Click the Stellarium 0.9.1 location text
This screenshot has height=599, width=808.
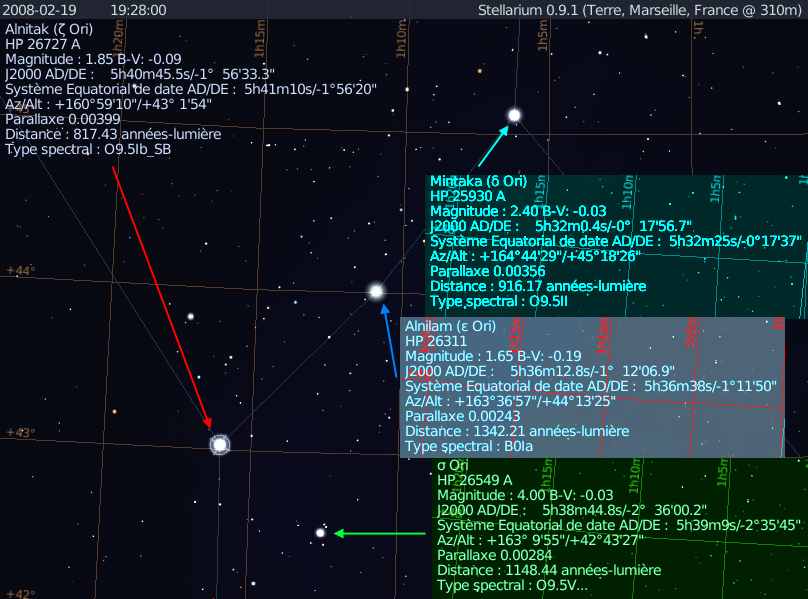(639, 10)
